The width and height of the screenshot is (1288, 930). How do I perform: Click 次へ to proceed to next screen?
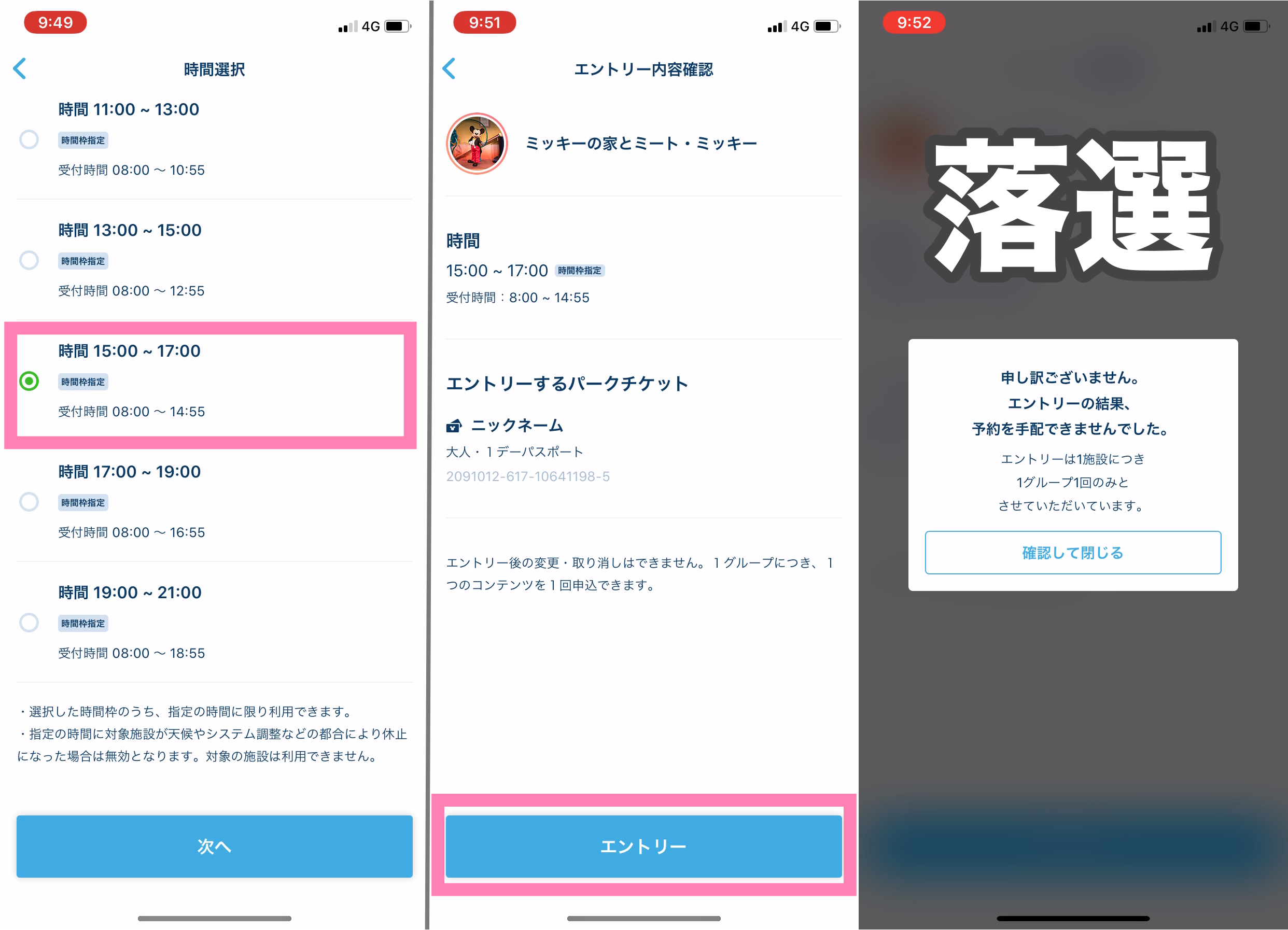(214, 845)
